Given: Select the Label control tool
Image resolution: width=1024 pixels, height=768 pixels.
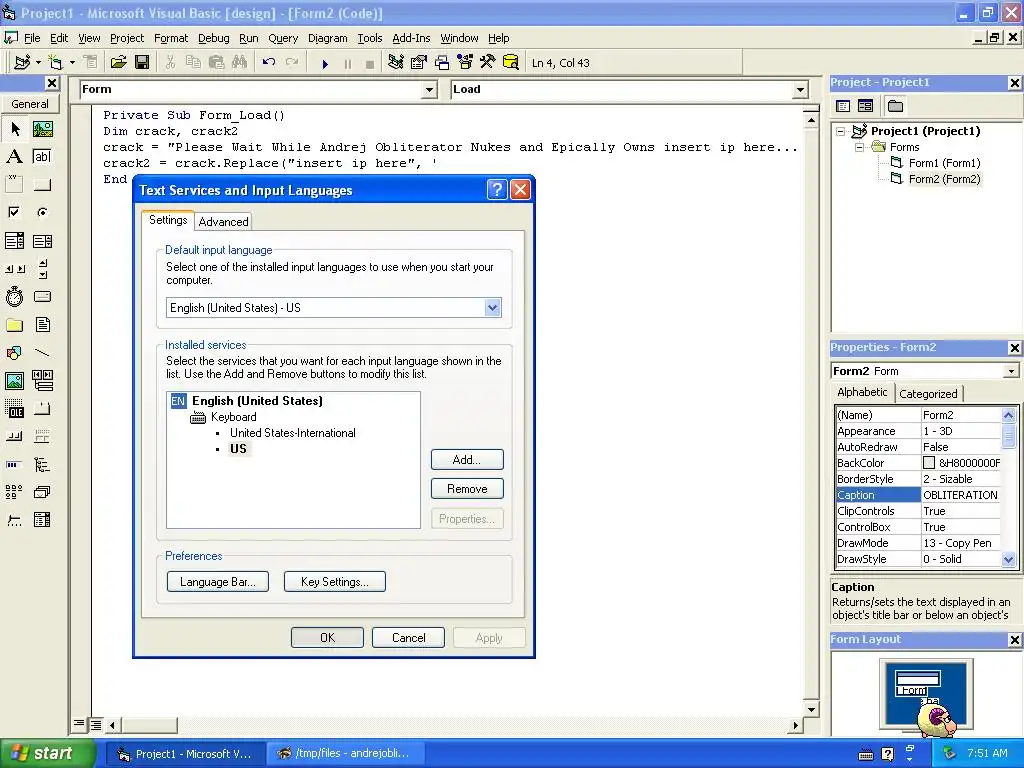Looking at the screenshot, I should coord(14,157).
